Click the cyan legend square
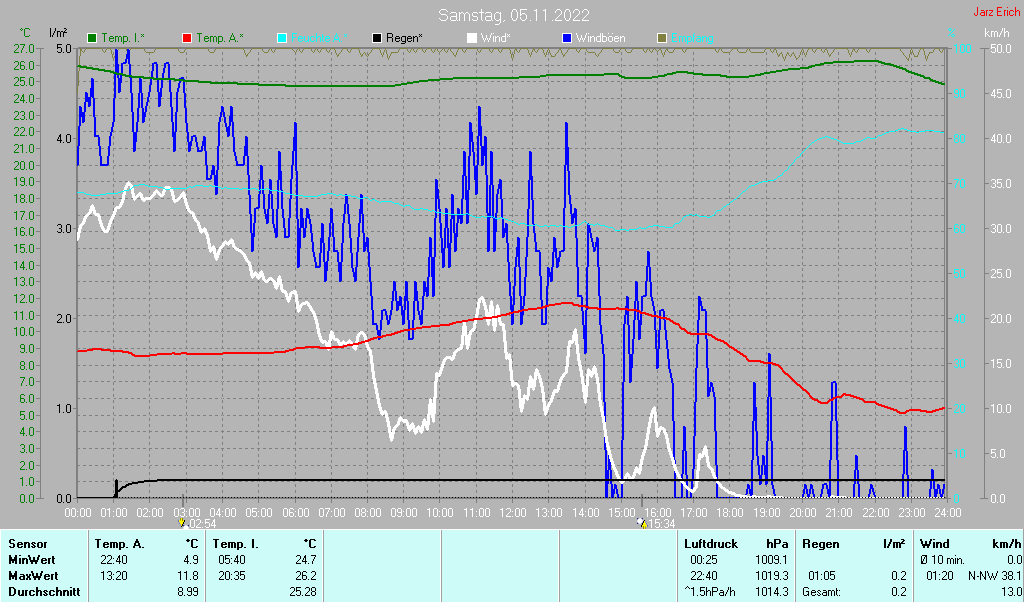This screenshot has width=1024, height=602. pyautogui.click(x=282, y=38)
